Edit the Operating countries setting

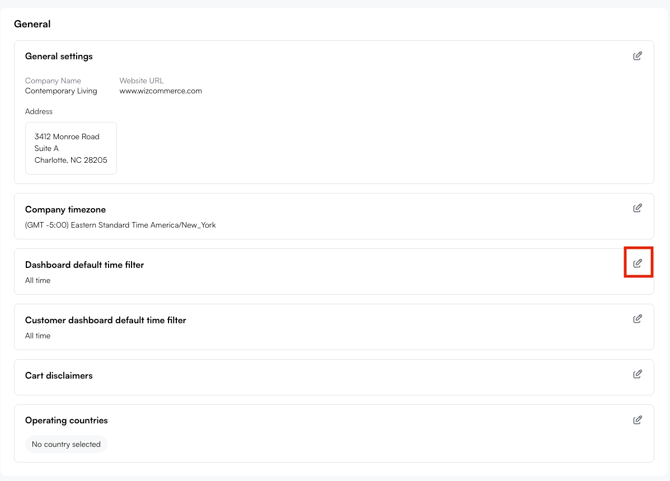point(637,420)
